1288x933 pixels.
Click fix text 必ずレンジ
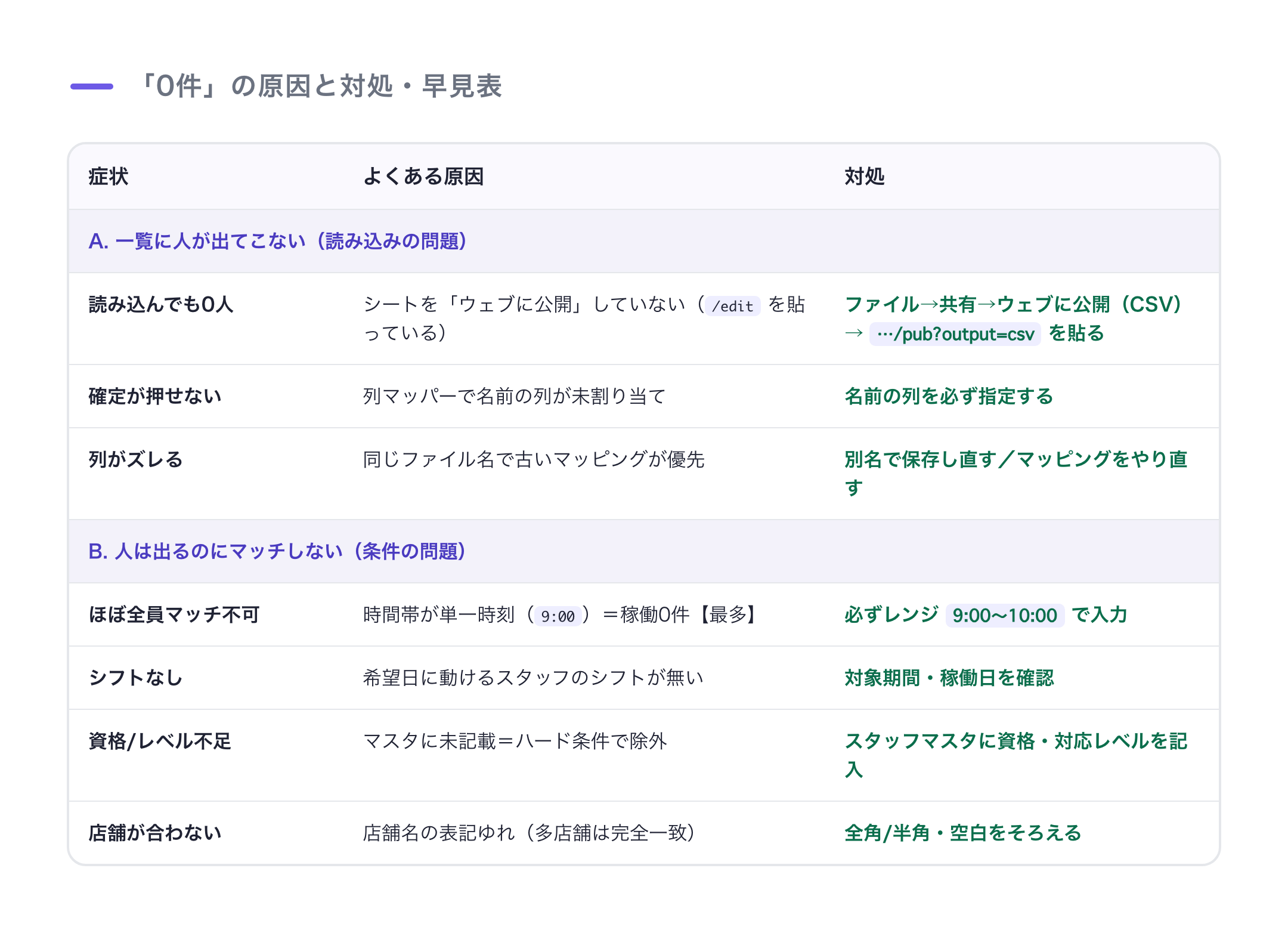point(891,614)
